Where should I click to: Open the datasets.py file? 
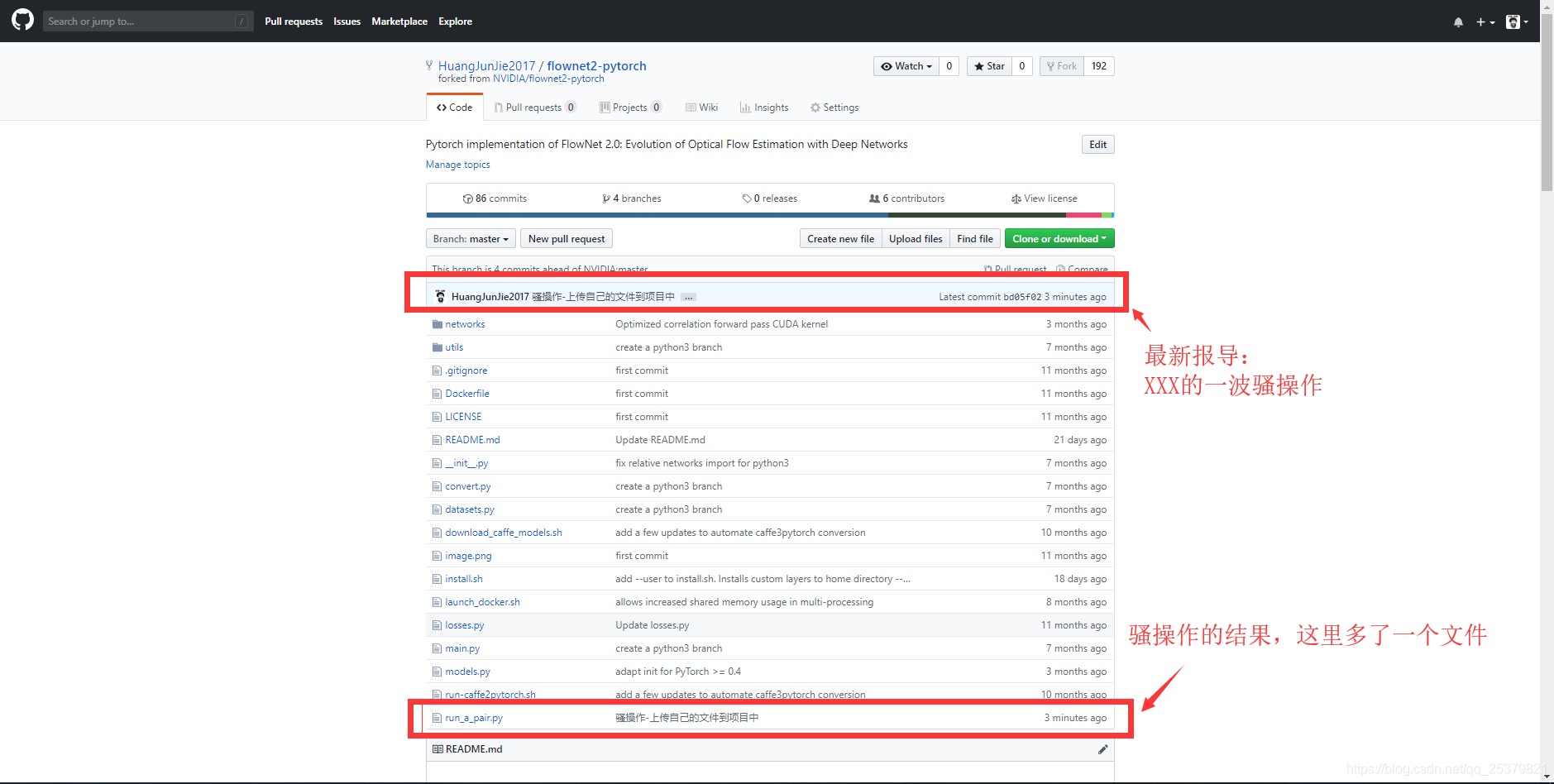(470, 509)
